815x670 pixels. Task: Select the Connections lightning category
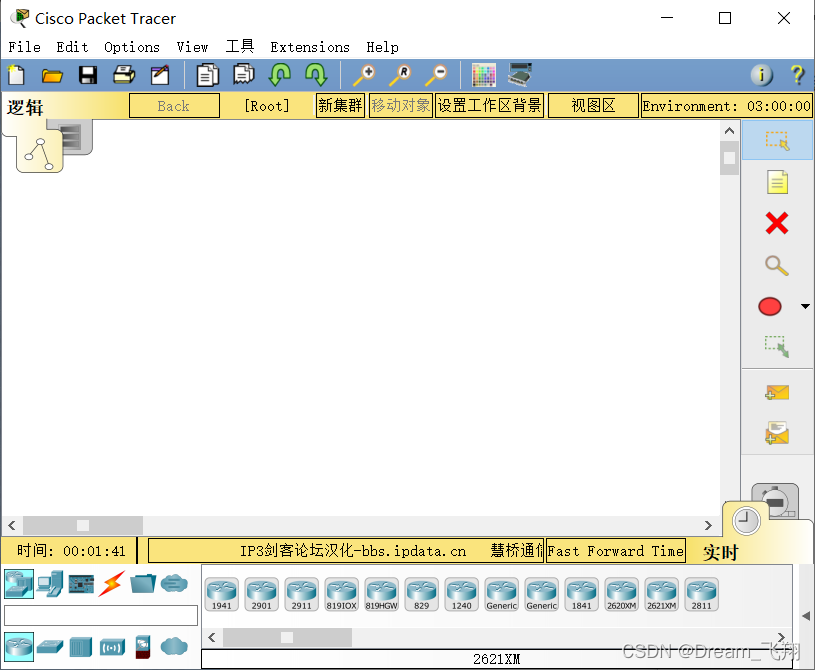point(112,583)
